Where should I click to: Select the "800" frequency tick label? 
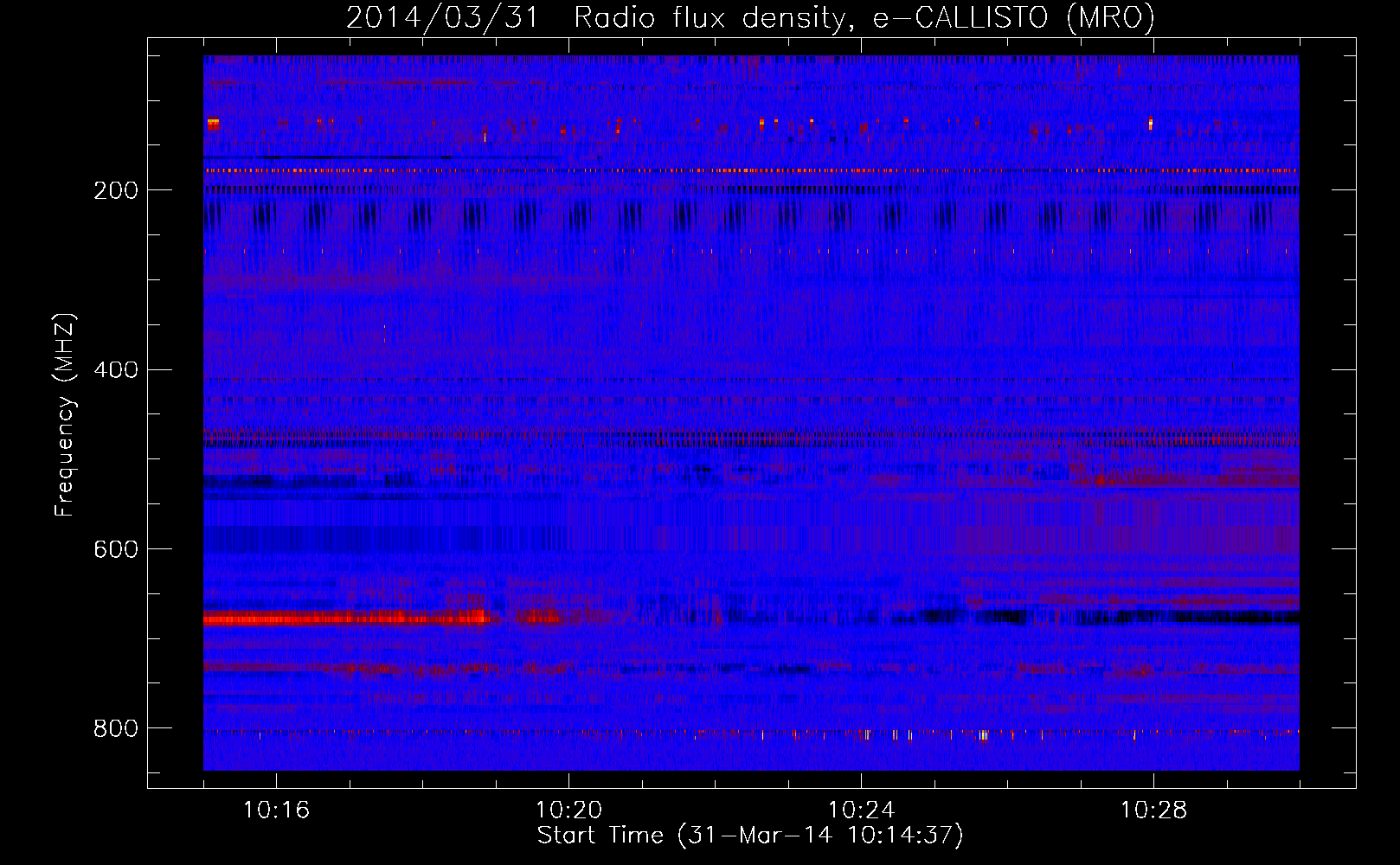pyautogui.click(x=116, y=729)
